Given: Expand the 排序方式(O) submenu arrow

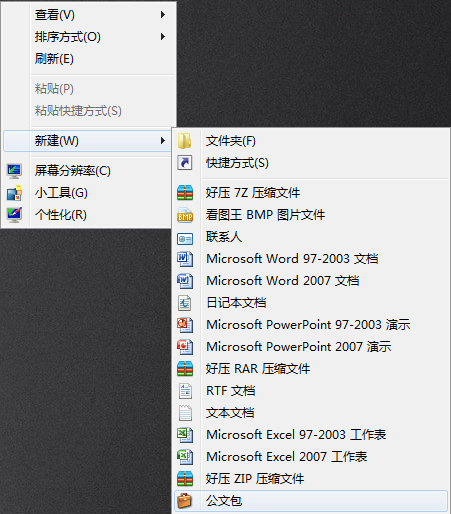Looking at the screenshot, I should click(x=163, y=37).
